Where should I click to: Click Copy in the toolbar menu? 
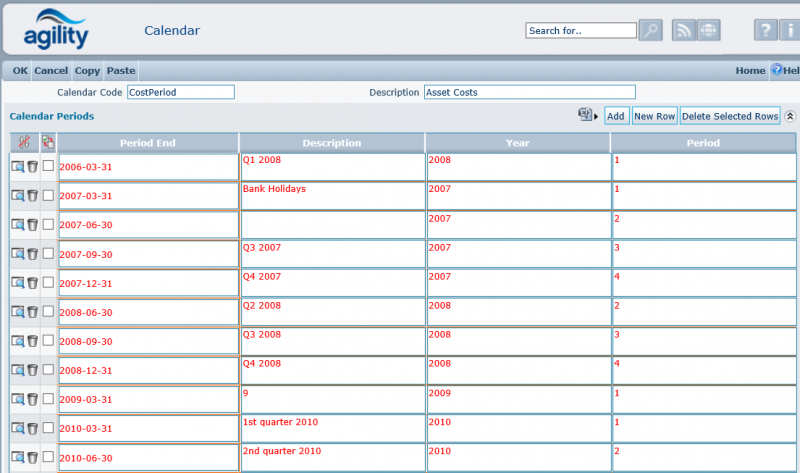87,71
